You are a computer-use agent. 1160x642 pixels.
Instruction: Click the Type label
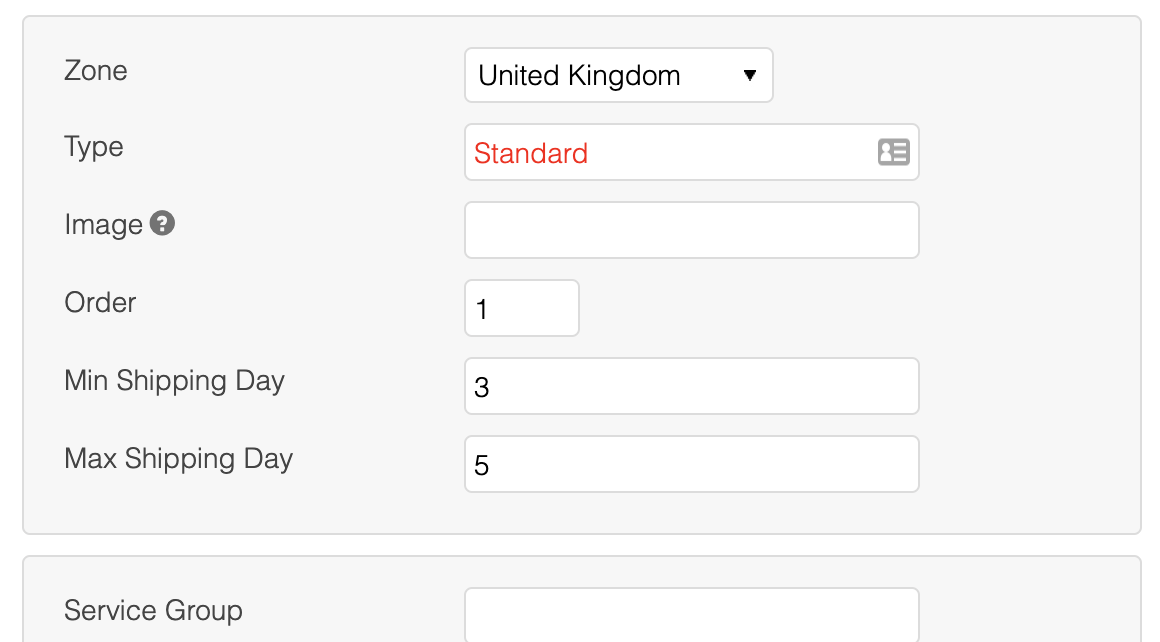94,147
